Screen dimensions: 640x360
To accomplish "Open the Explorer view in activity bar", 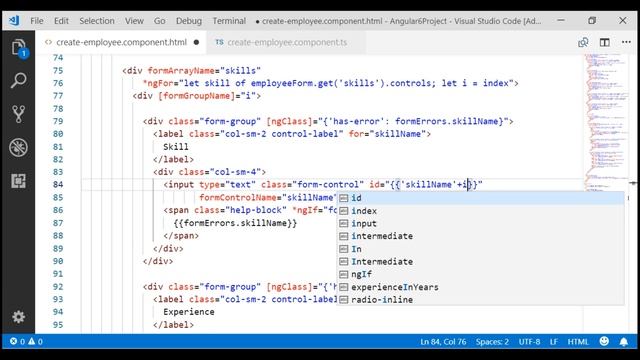I will (19, 48).
